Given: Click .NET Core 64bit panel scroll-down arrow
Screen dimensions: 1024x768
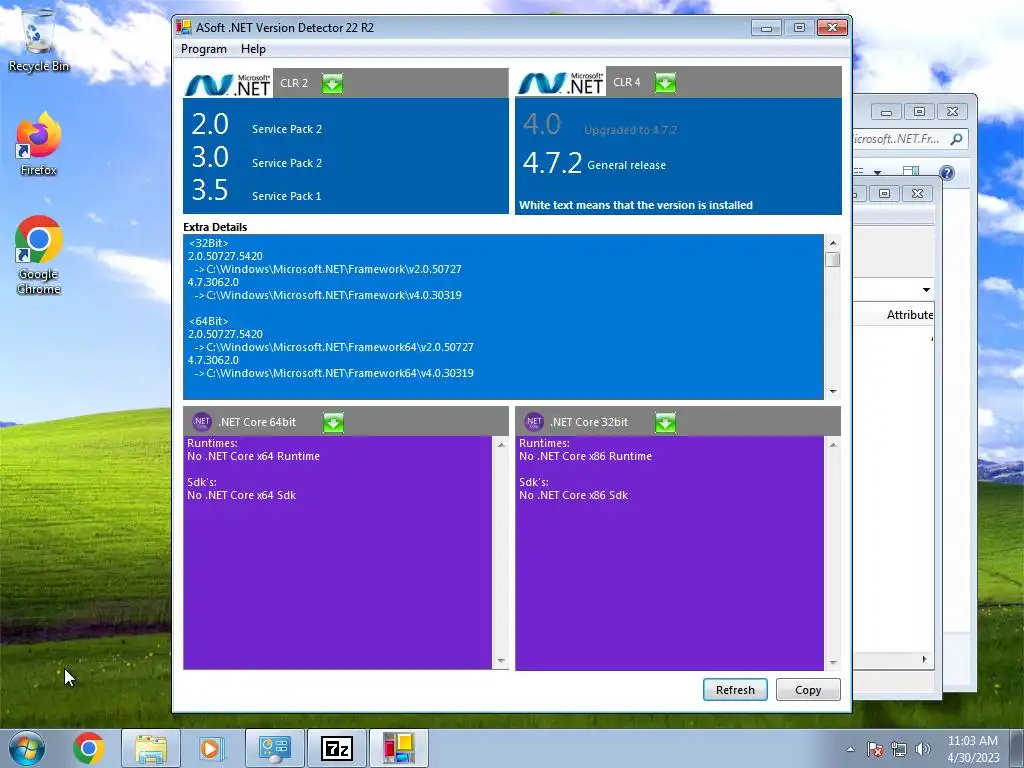Looking at the screenshot, I should coord(501,661).
